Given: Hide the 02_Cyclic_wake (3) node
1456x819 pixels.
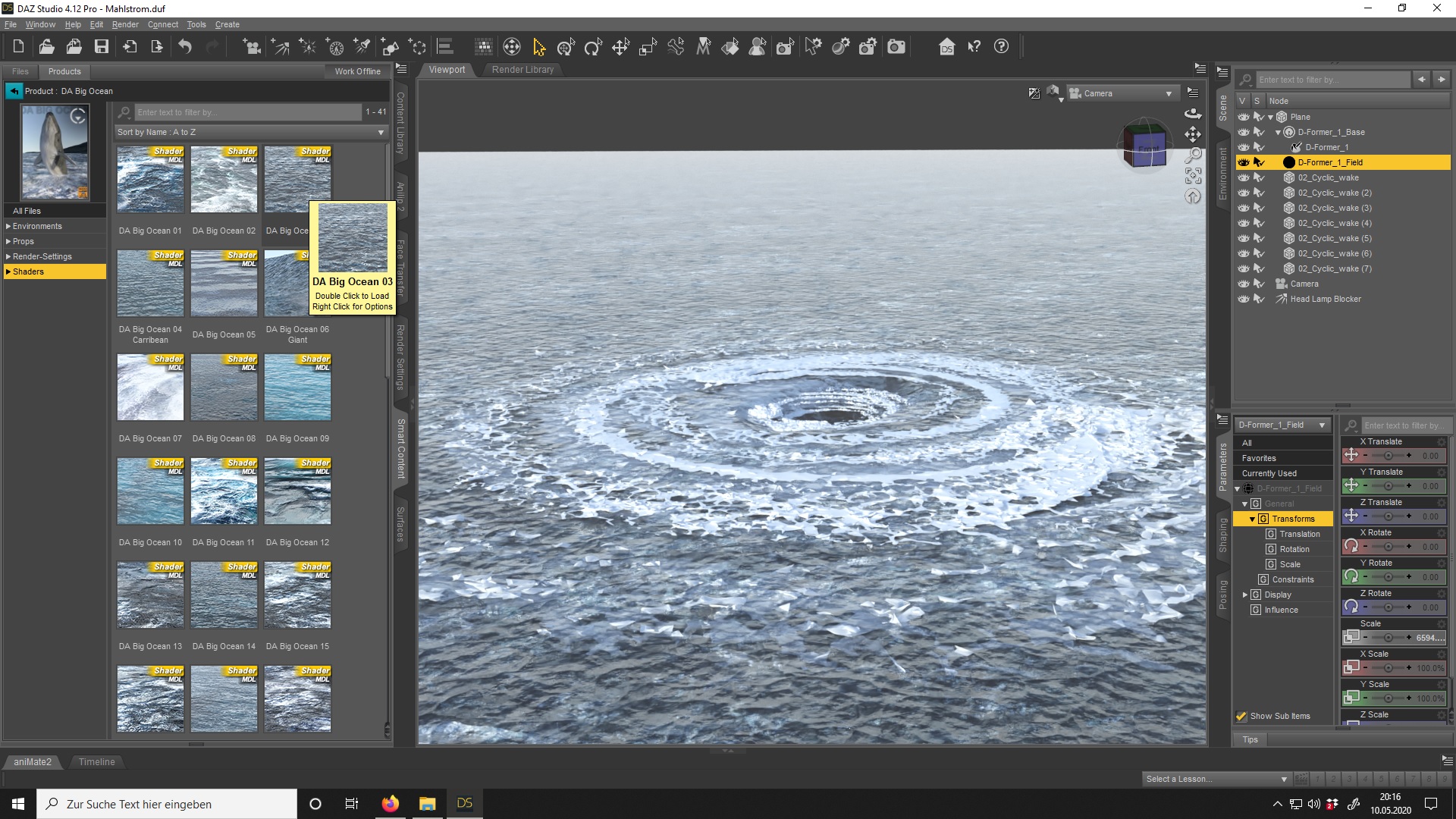Looking at the screenshot, I should [1243, 208].
